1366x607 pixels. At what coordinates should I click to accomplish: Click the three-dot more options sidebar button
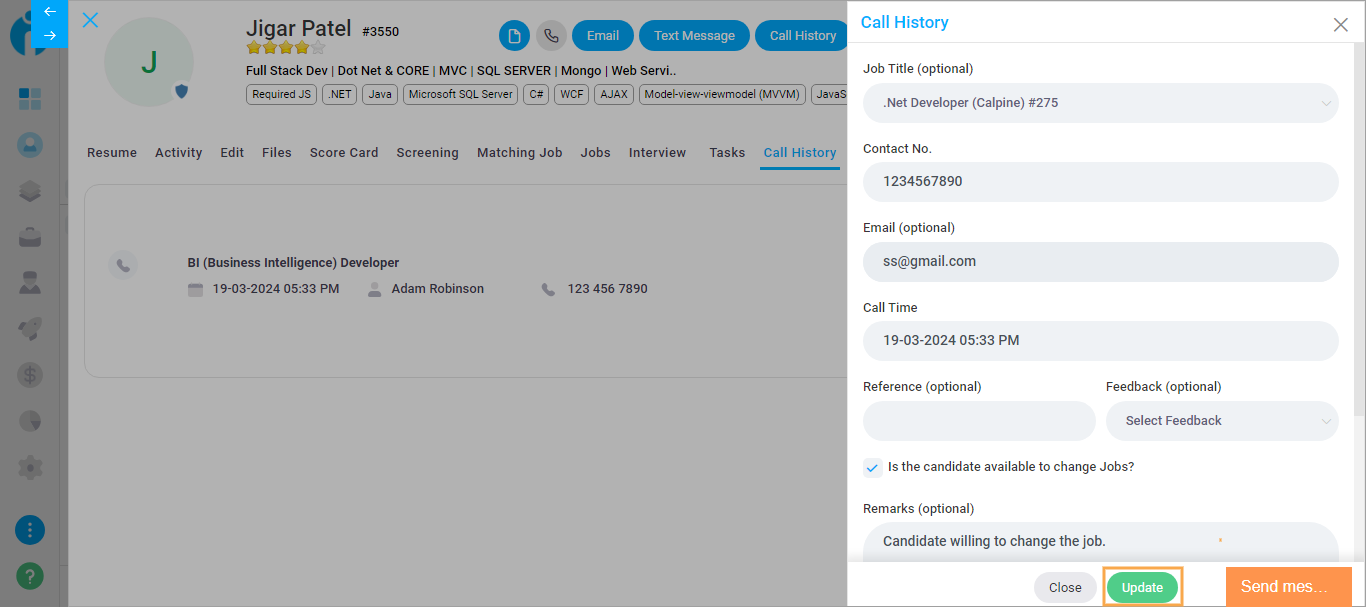click(30, 530)
